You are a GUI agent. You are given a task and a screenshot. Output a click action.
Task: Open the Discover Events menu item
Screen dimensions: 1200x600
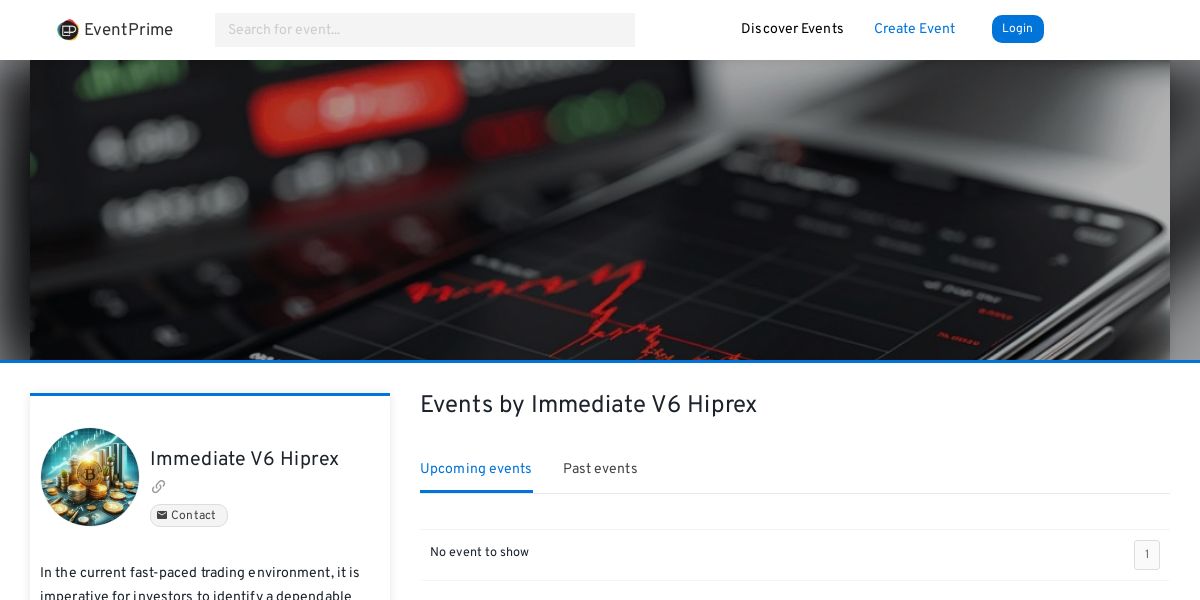(792, 29)
